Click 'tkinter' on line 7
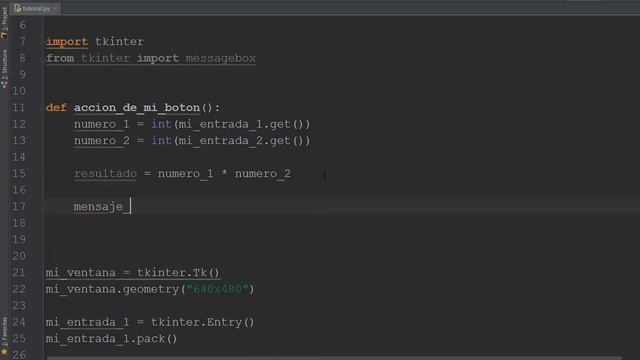The image size is (640, 360). point(119,42)
